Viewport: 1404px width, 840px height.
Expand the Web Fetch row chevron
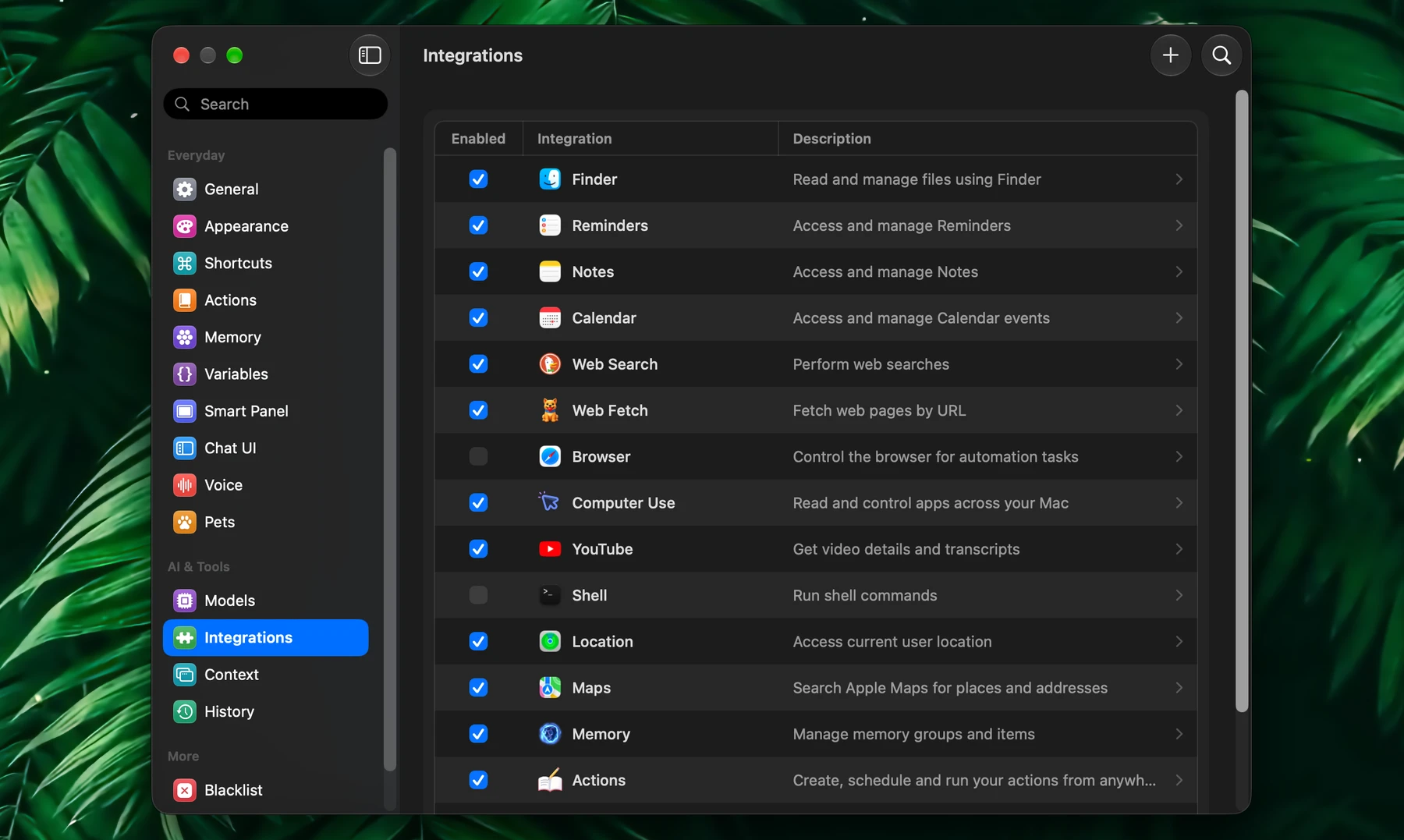(1179, 410)
